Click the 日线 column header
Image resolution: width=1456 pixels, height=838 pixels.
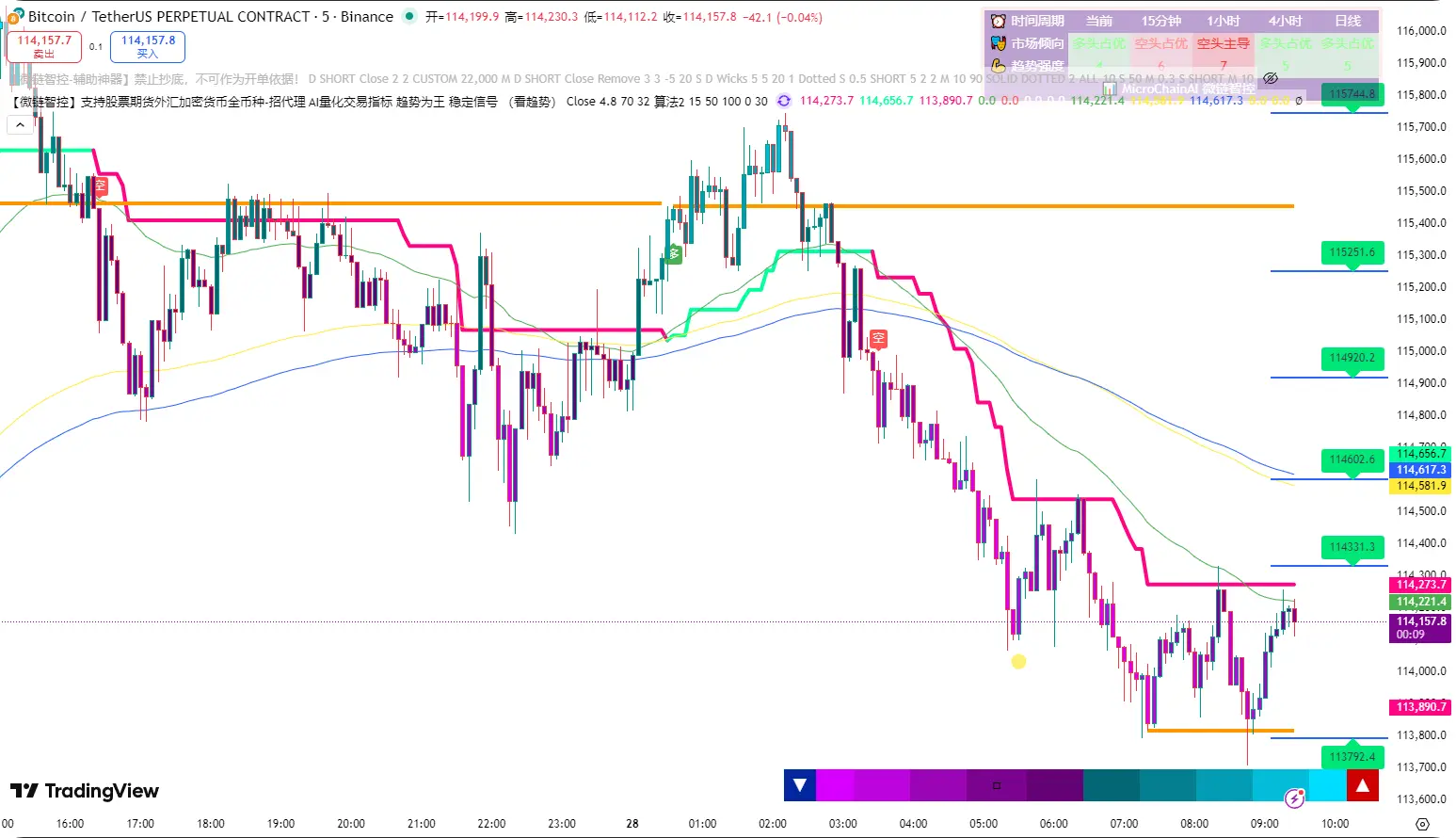1348,21
